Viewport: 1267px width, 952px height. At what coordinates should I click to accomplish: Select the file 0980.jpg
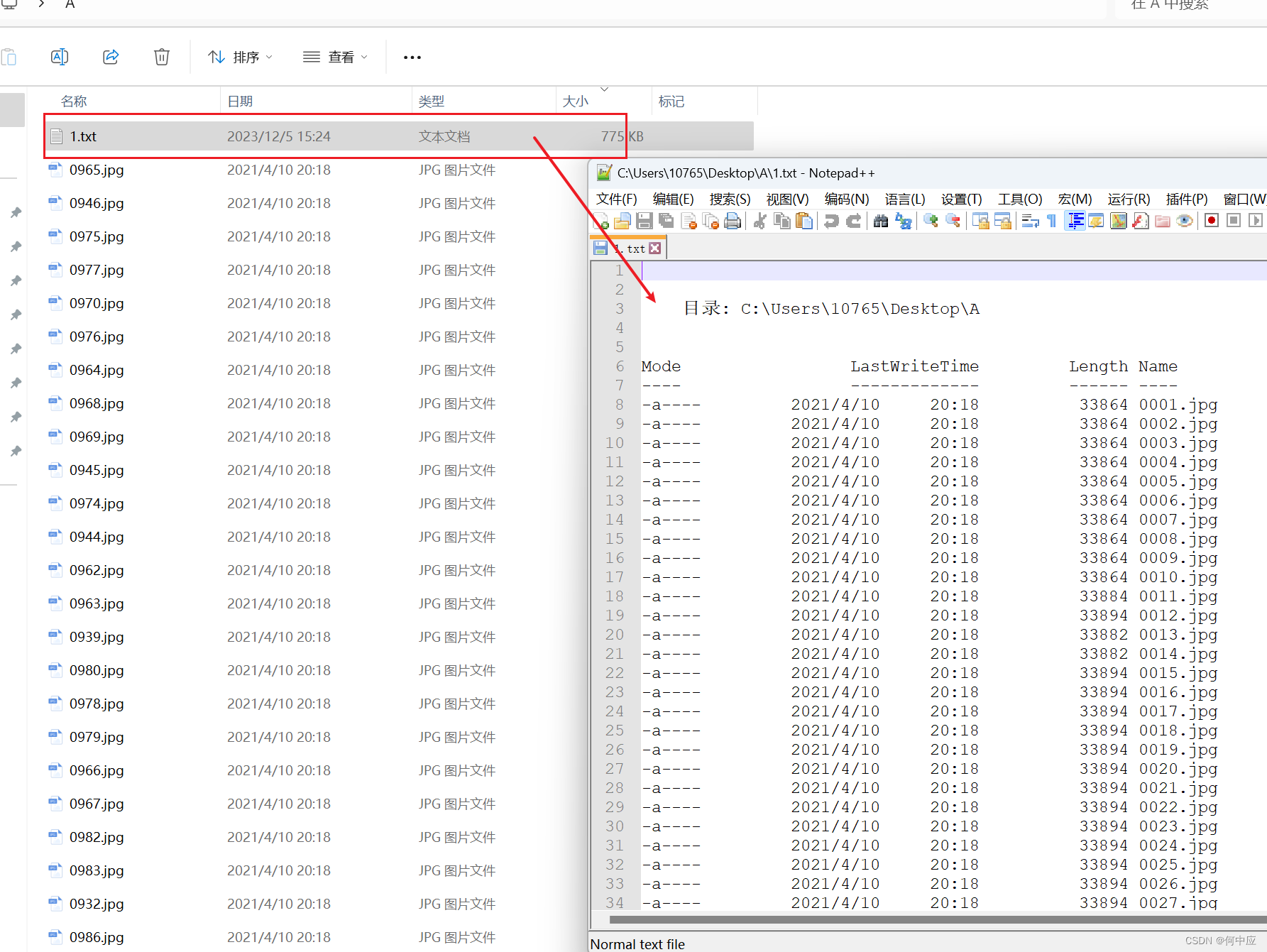tap(97, 671)
